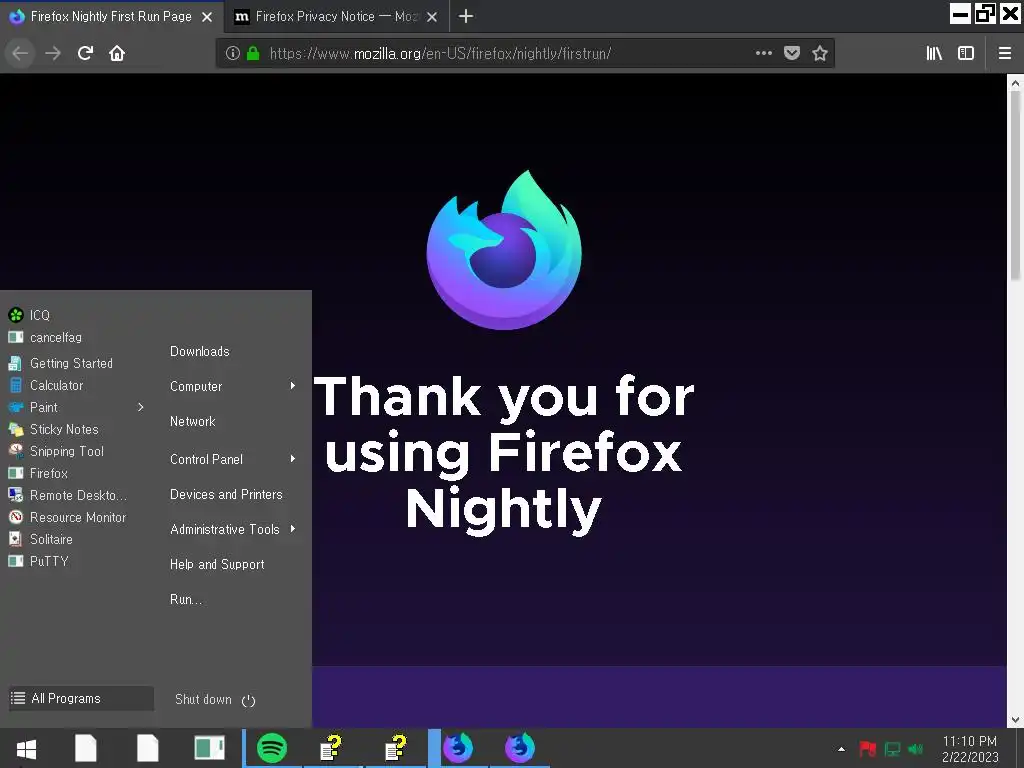Screen dimensions: 1024x768
Task: Click the green padlock security icon
Action: coord(253,54)
